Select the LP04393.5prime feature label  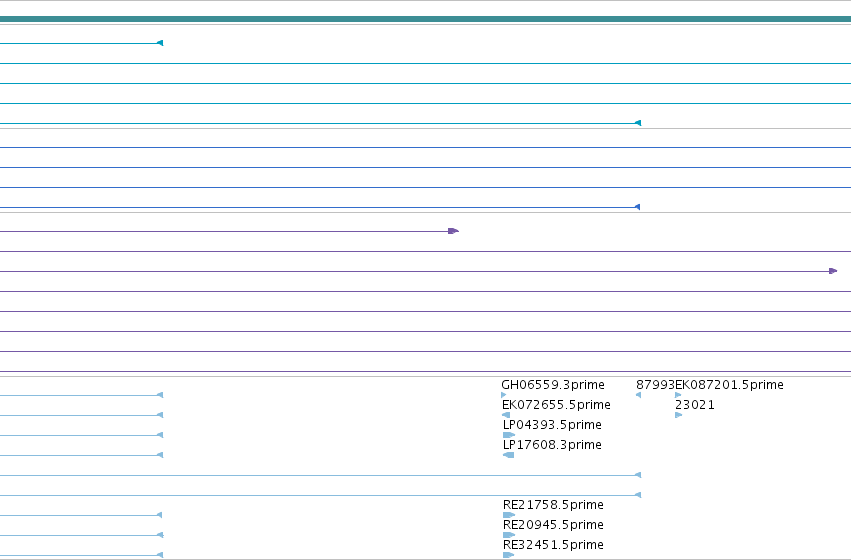tap(552, 425)
